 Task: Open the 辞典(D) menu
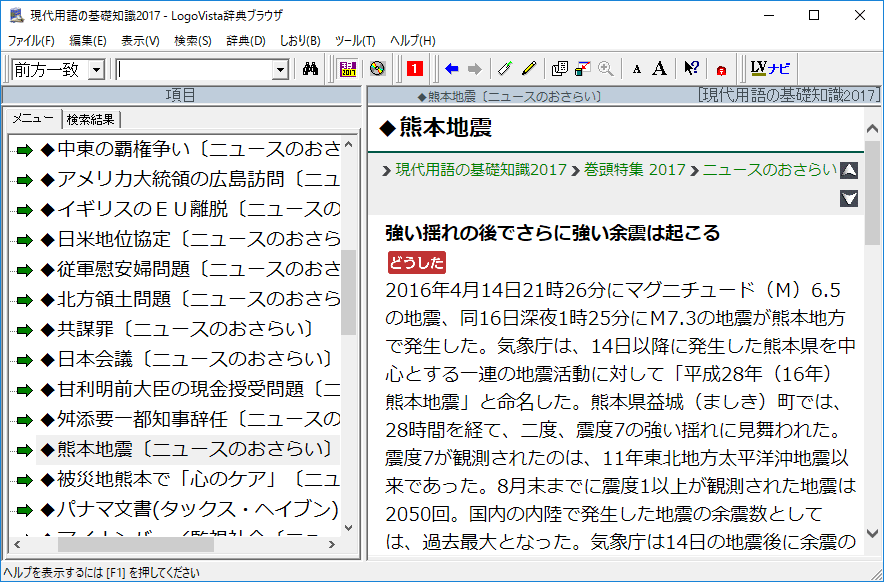click(246, 41)
